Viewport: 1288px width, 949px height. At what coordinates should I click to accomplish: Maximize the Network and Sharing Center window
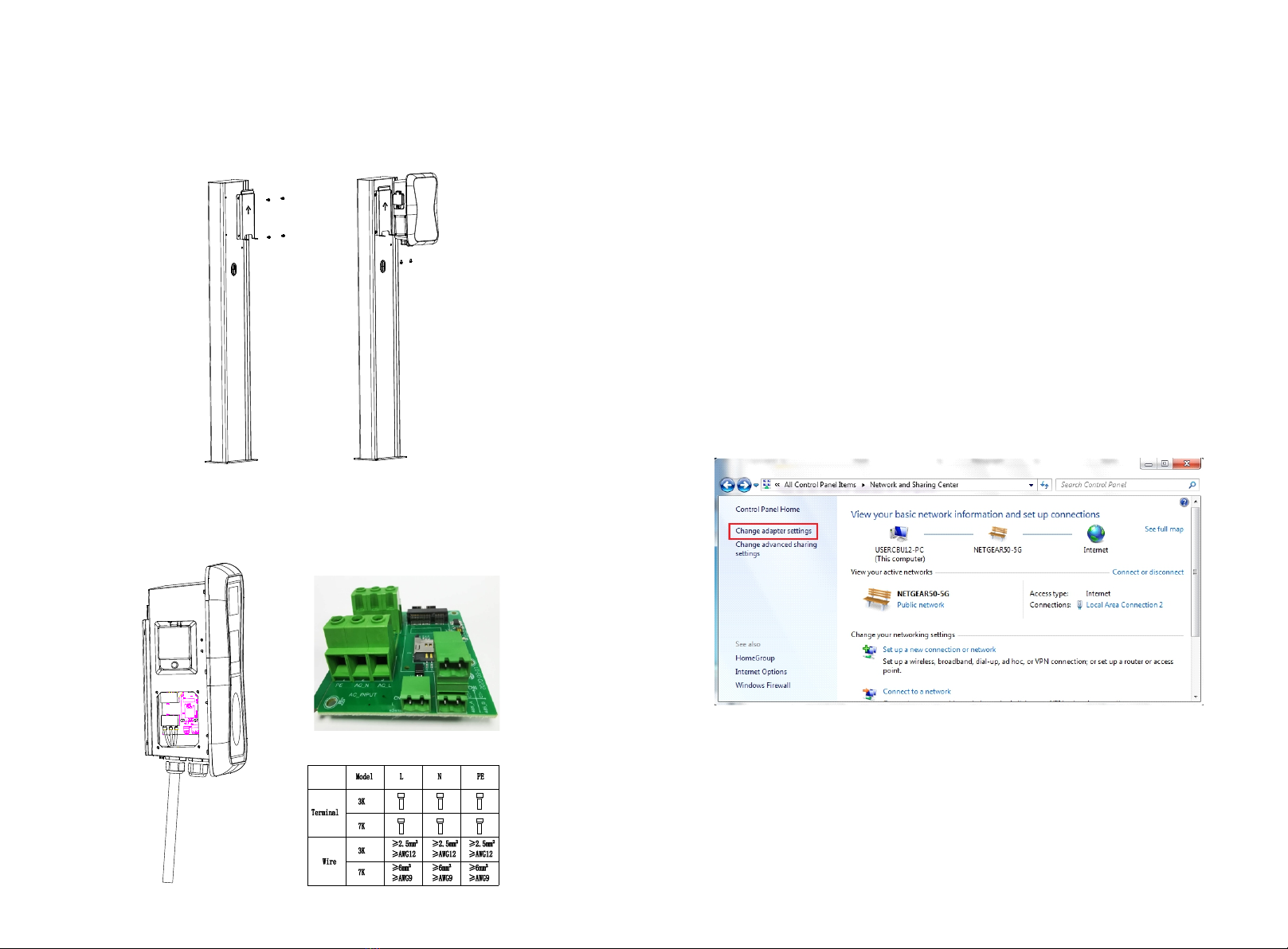1164,463
